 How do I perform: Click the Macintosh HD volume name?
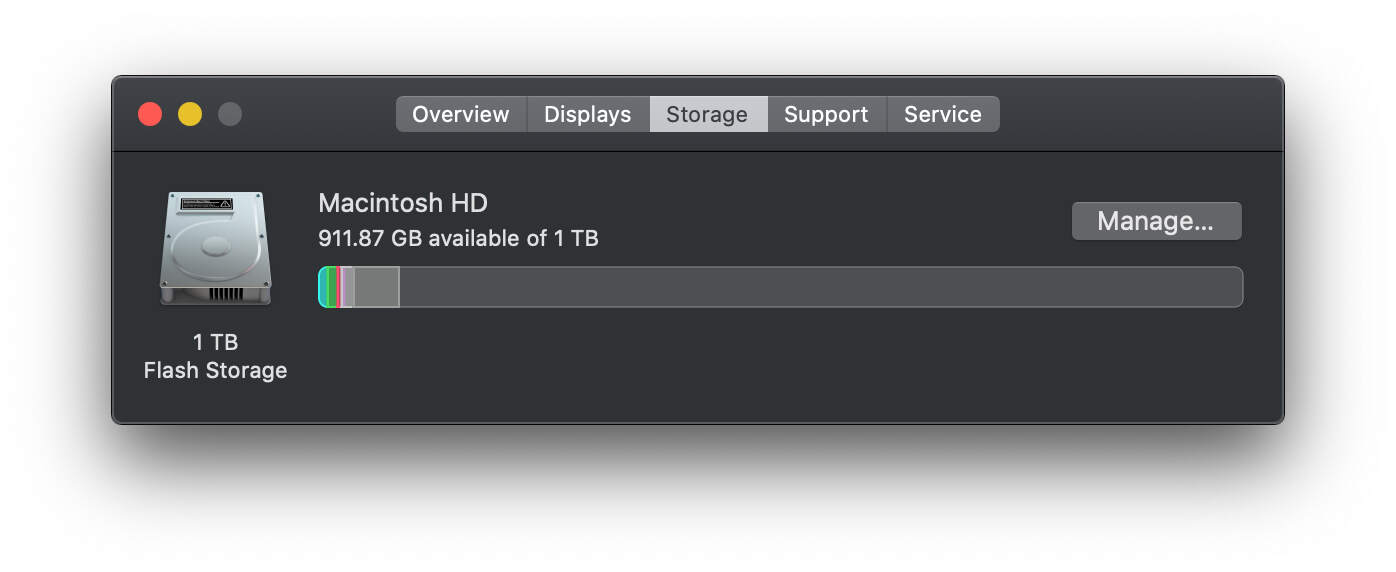[403, 203]
